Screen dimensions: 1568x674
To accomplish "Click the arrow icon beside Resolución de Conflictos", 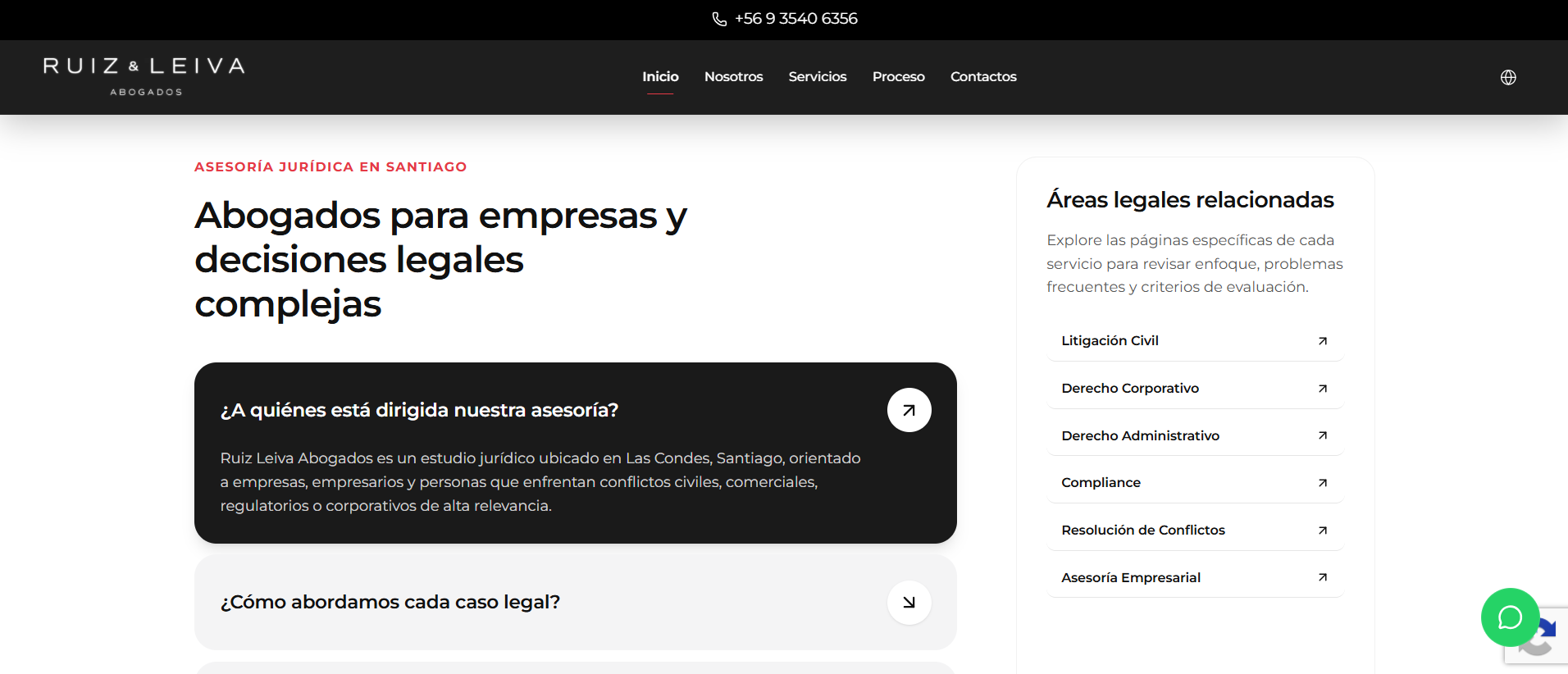I will coord(1322,531).
